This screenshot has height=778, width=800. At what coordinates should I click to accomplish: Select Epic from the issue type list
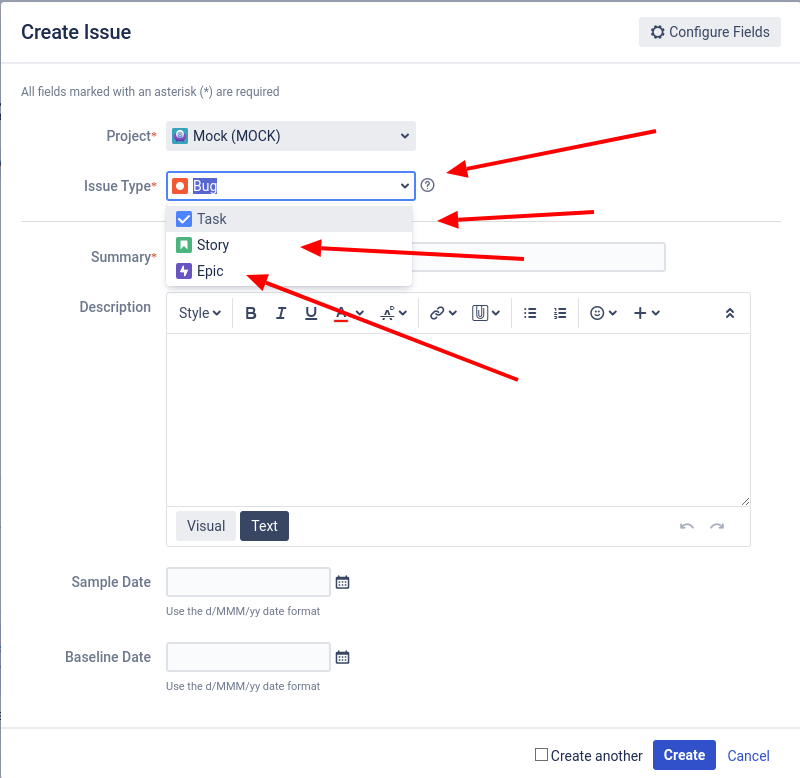pyautogui.click(x=289, y=271)
